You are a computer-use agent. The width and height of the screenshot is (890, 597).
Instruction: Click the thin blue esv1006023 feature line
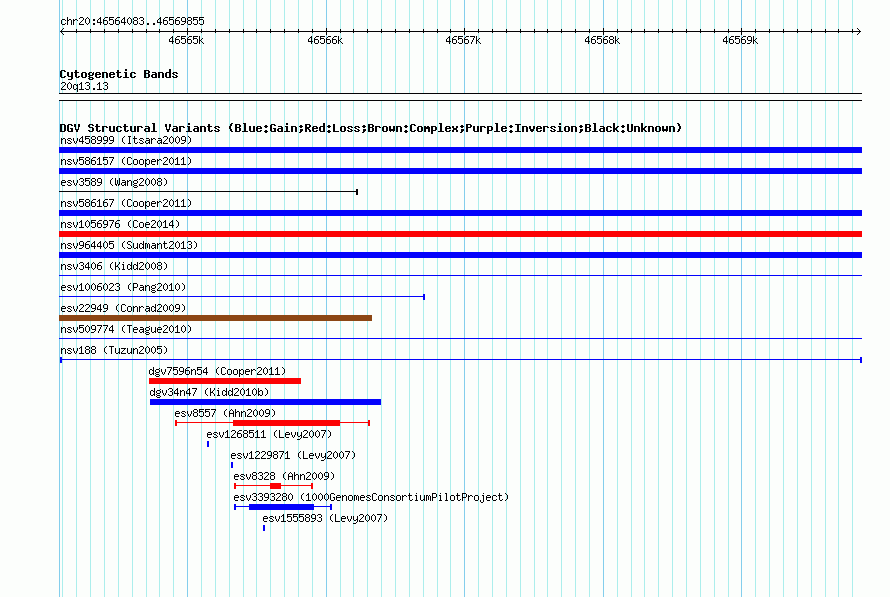pyautogui.click(x=242, y=297)
